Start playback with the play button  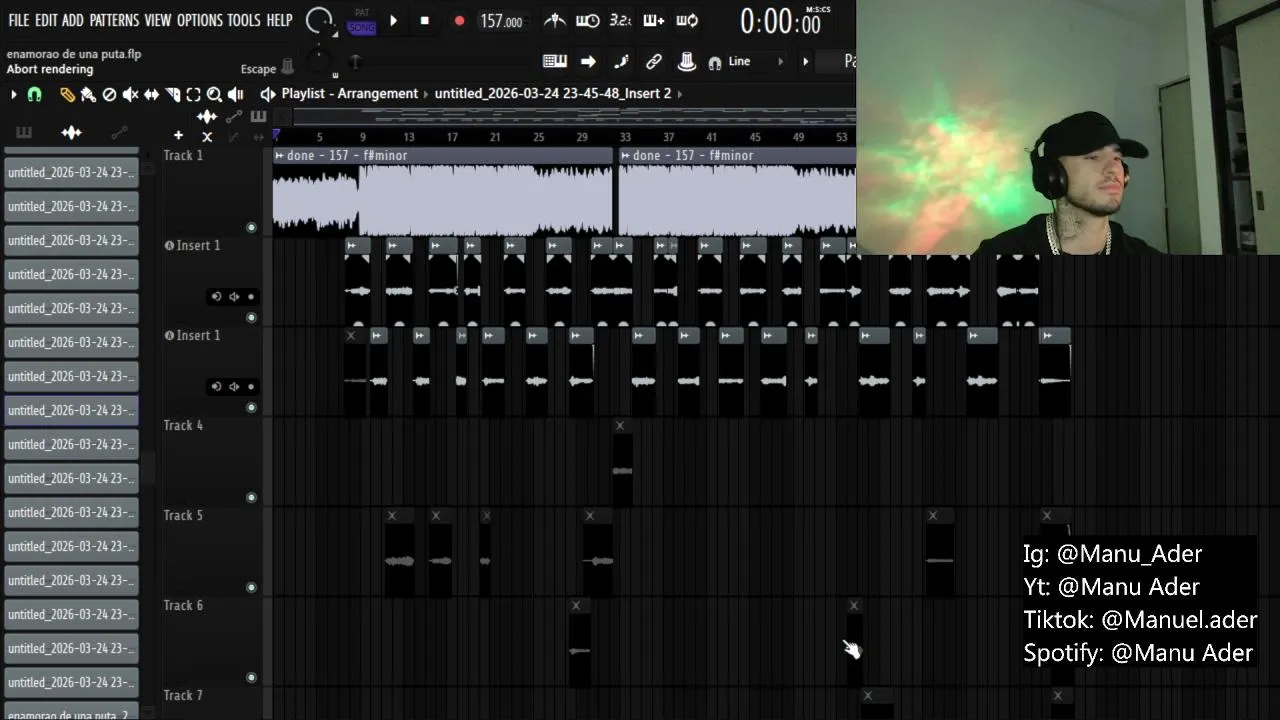point(393,20)
